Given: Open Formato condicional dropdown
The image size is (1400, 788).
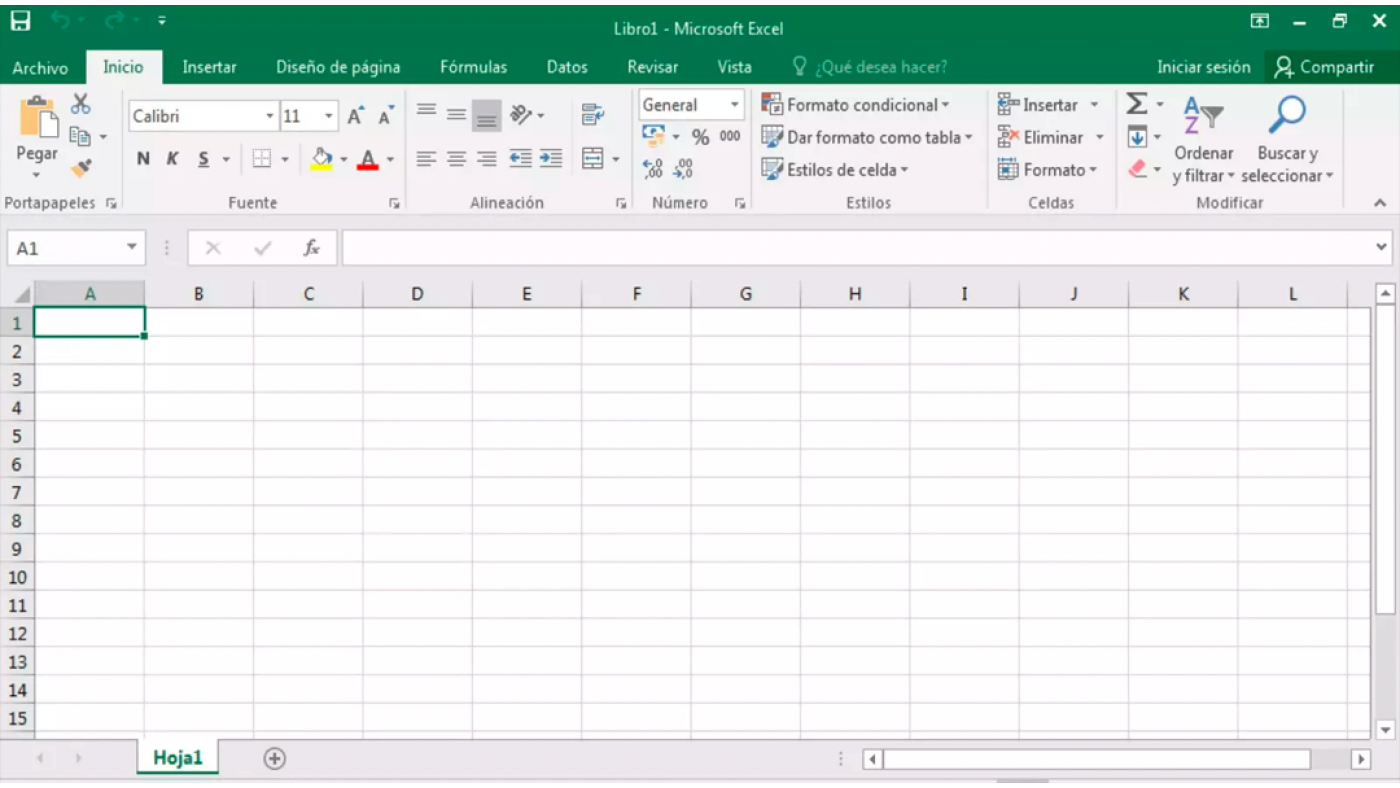Looking at the screenshot, I should [855, 105].
